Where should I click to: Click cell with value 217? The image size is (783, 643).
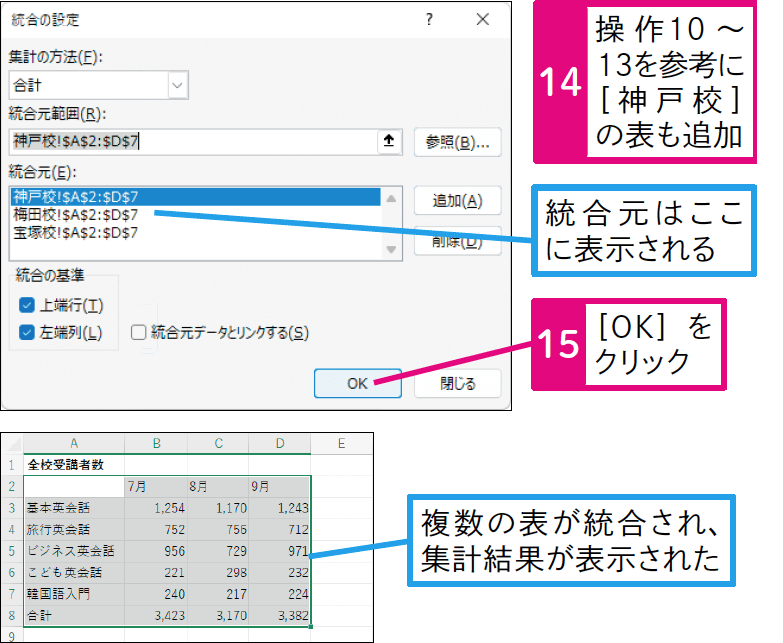click(218, 594)
